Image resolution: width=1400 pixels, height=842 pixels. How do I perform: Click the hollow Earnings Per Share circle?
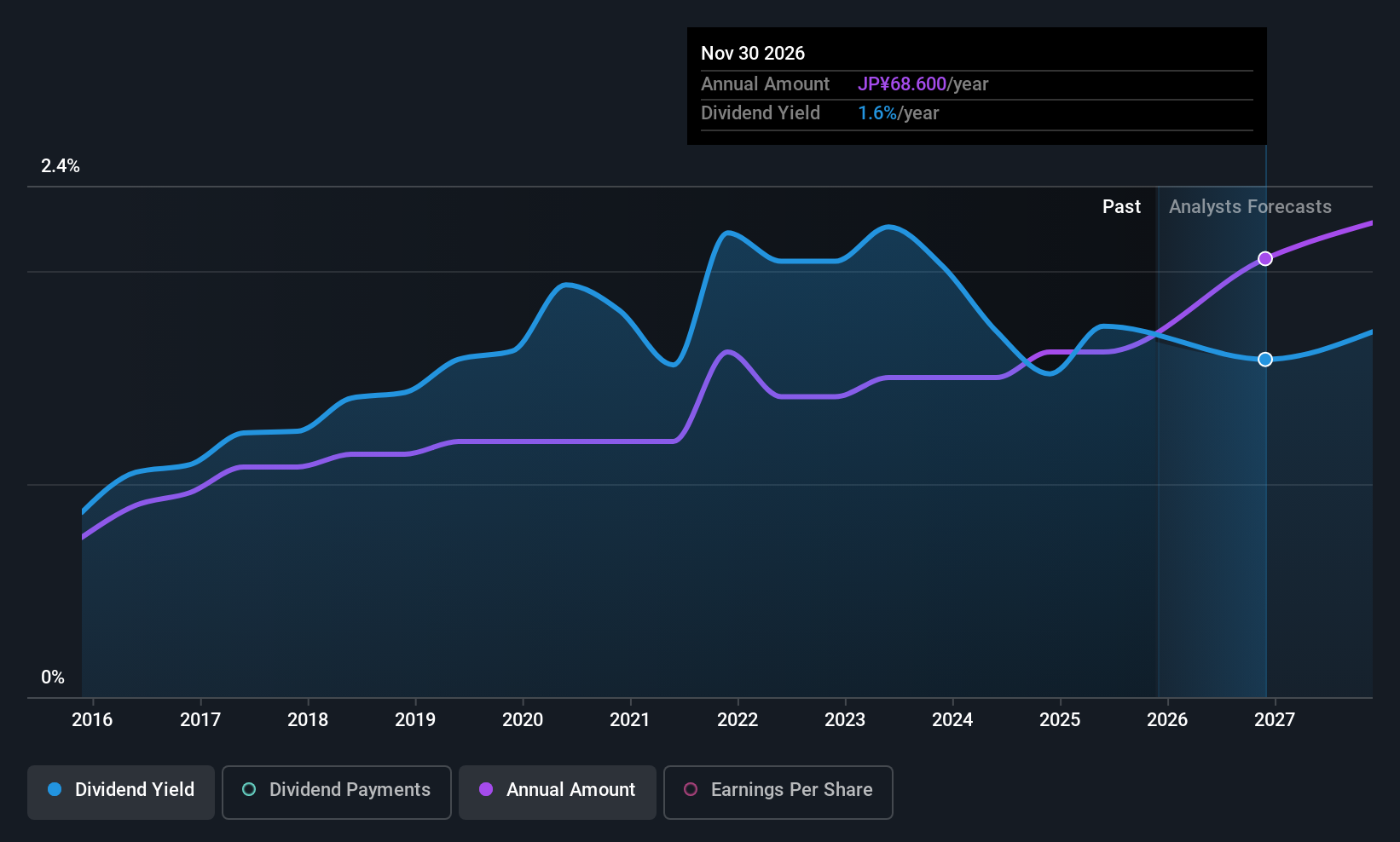691,790
